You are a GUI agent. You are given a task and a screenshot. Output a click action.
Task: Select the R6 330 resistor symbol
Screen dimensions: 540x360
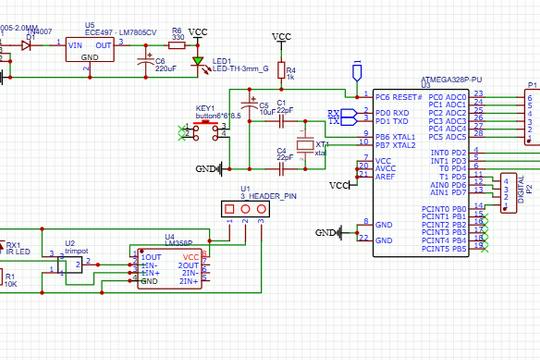pos(177,45)
